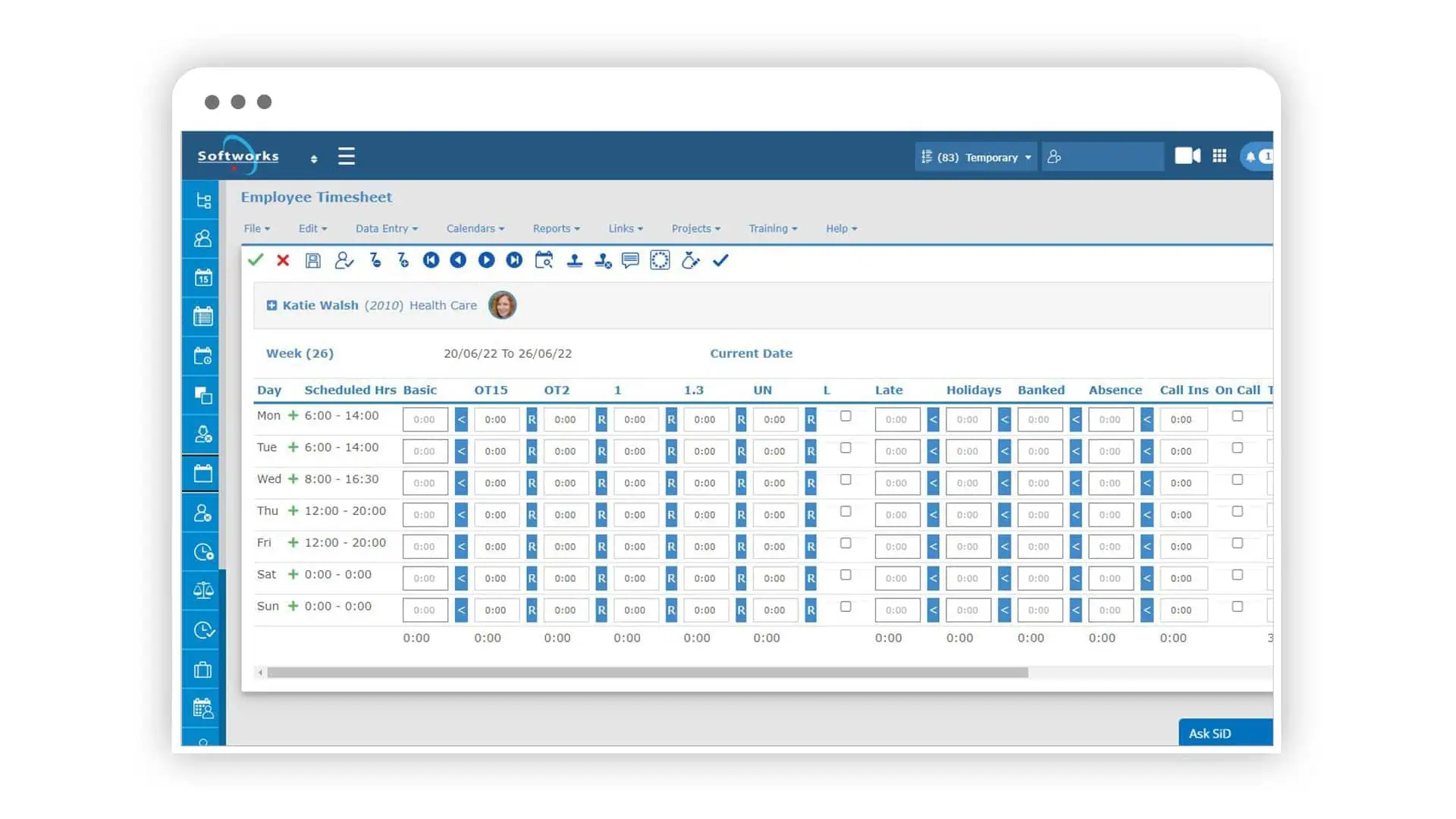Screen dimensions: 1456x819
Task: Click the red X cancel icon
Action: 283,260
